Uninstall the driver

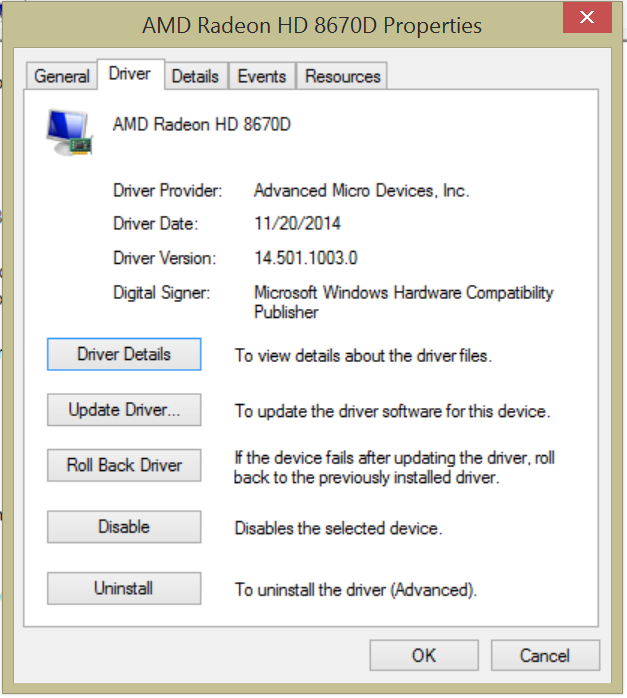124,588
